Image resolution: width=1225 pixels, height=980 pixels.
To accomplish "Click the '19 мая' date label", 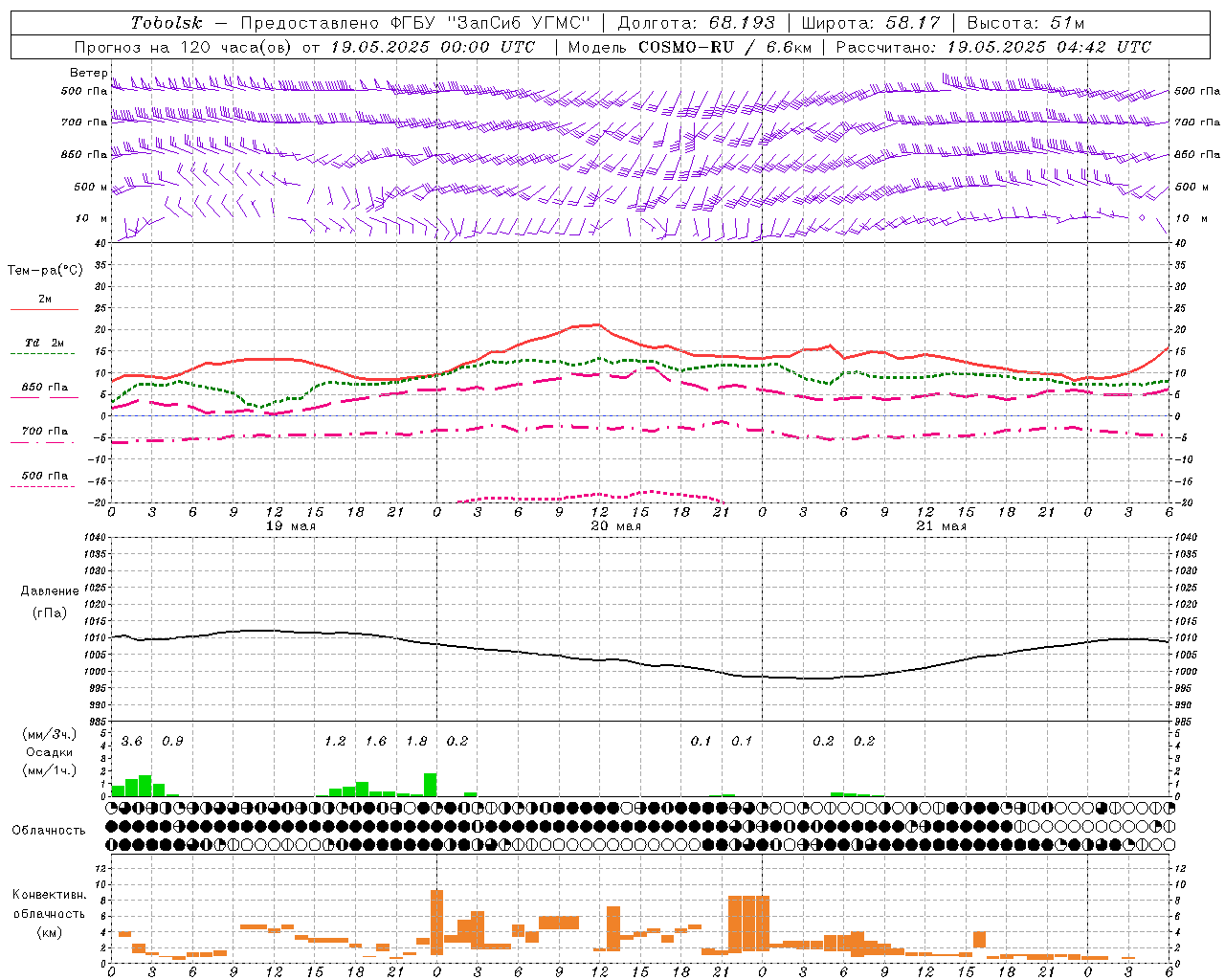I will (290, 526).
